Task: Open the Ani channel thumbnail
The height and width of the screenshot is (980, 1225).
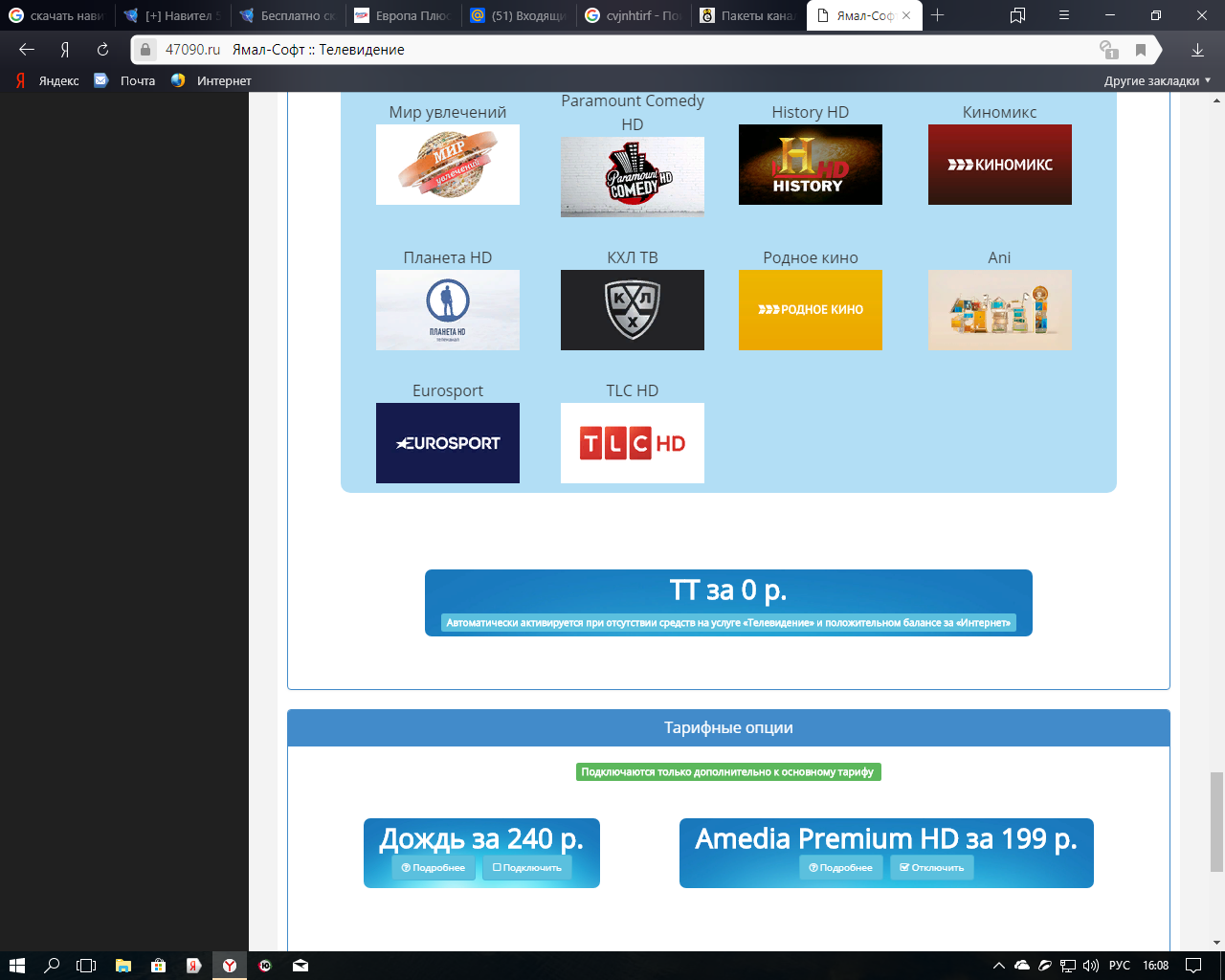Action: coord(1000,310)
